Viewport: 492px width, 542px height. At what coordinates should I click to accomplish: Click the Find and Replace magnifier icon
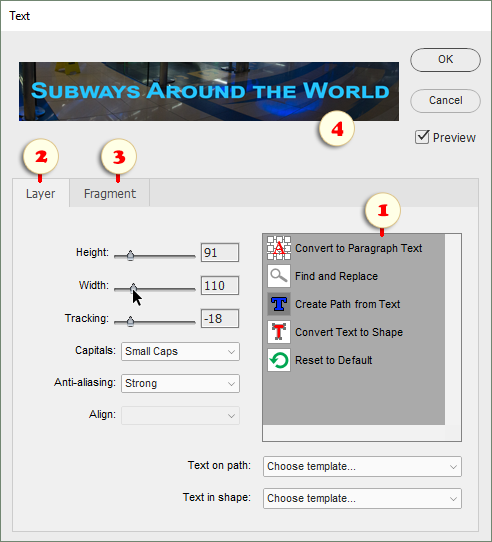279,276
